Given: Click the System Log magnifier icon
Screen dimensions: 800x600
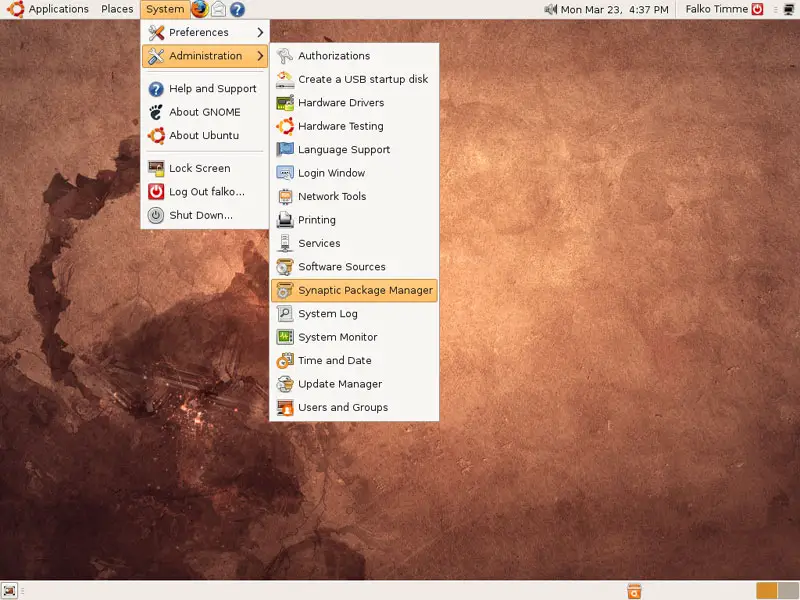Looking at the screenshot, I should click(x=285, y=314).
